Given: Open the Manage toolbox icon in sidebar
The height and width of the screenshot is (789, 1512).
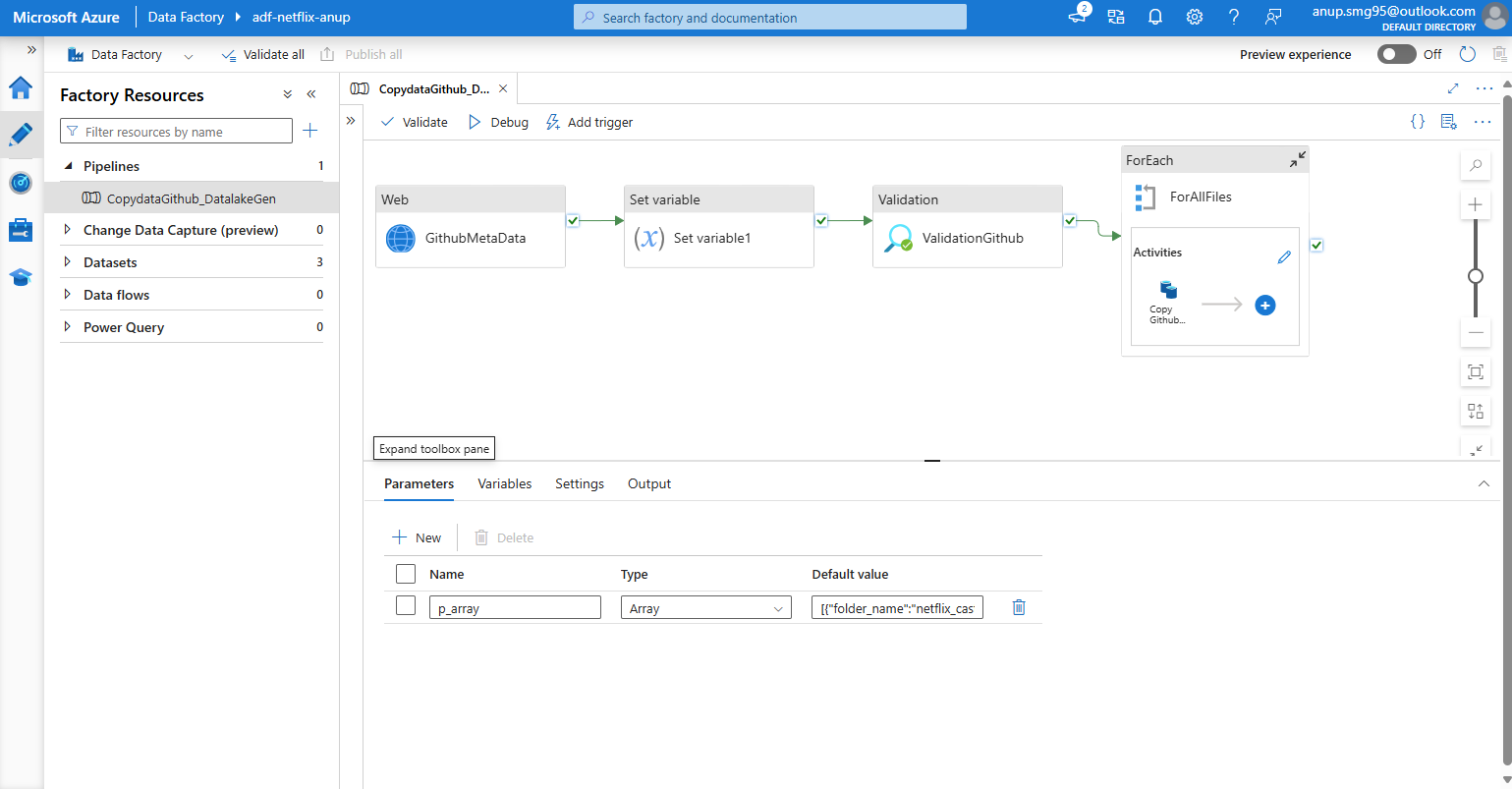Looking at the screenshot, I should pos(22,229).
